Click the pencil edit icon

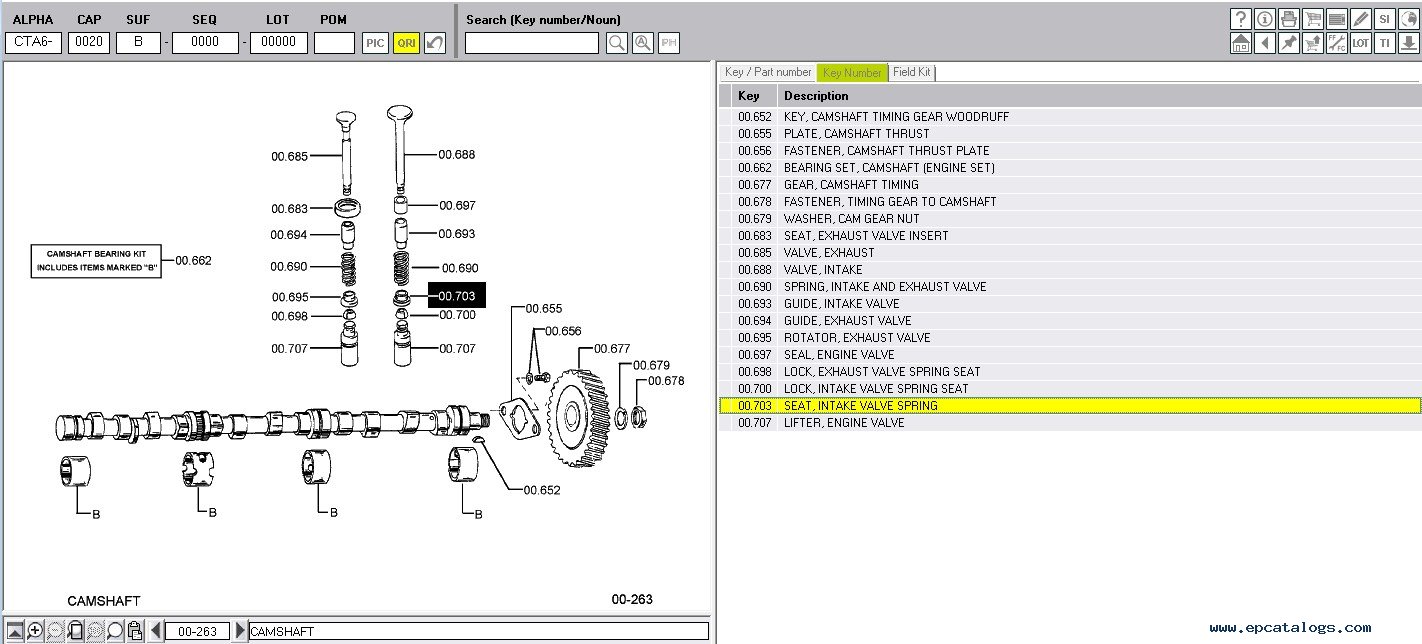(1360, 19)
